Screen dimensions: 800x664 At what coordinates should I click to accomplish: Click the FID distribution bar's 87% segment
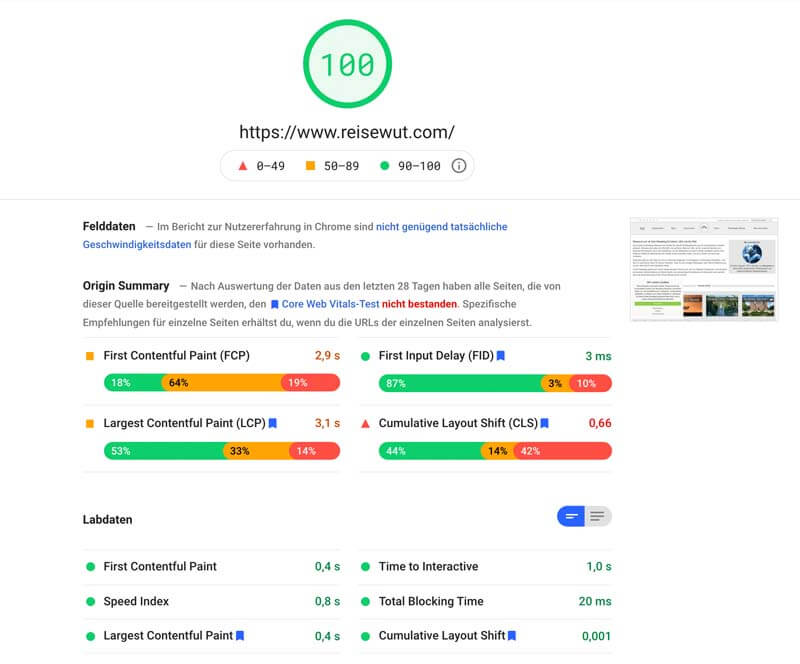point(460,383)
